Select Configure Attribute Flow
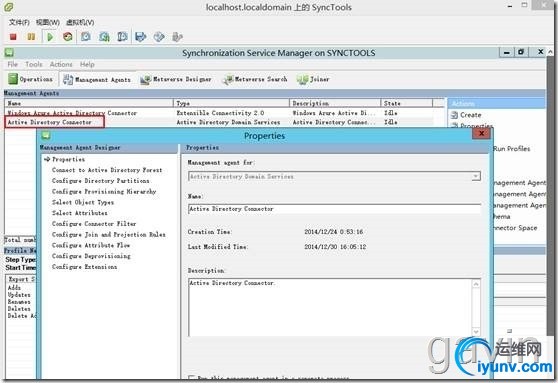The width and height of the screenshot is (558, 383). tap(91, 245)
